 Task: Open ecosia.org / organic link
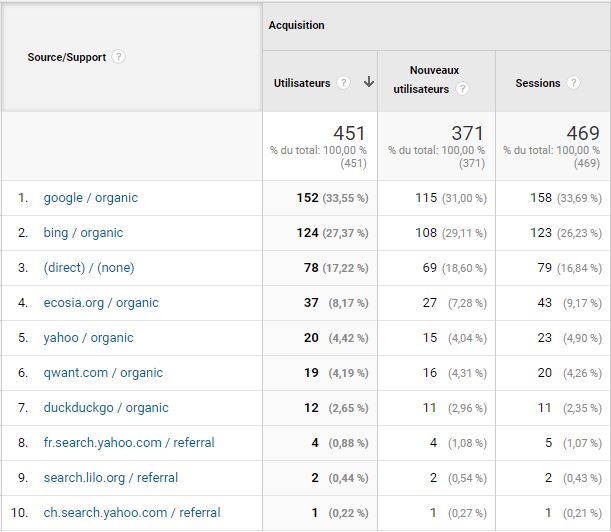[101, 303]
